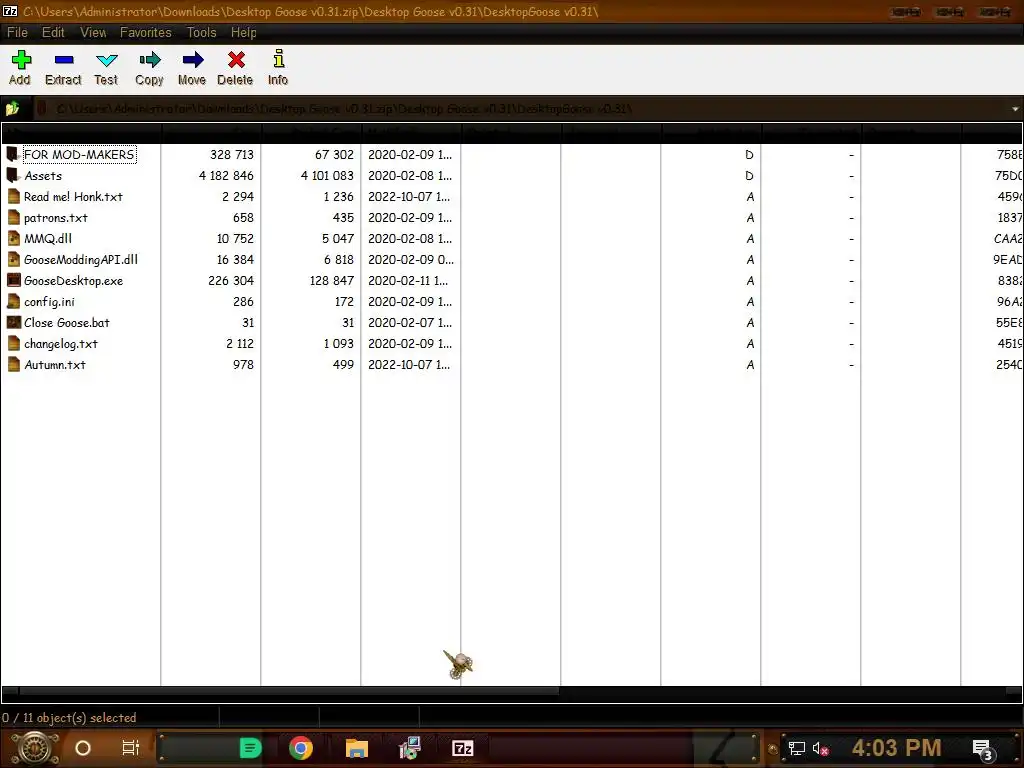Select the Read me! Honk.txt name
The height and width of the screenshot is (768, 1024).
click(73, 197)
